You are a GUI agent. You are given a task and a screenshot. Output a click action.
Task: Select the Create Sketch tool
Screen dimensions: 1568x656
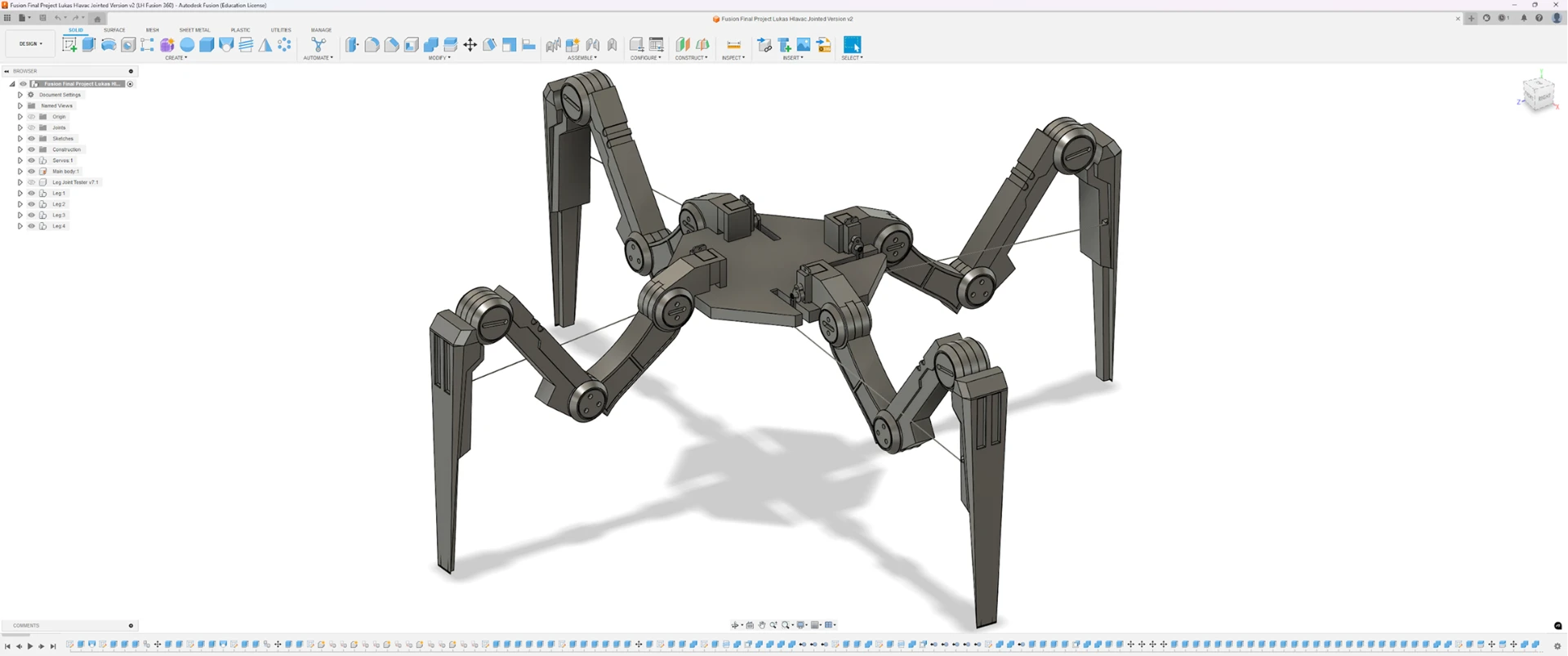click(69, 45)
